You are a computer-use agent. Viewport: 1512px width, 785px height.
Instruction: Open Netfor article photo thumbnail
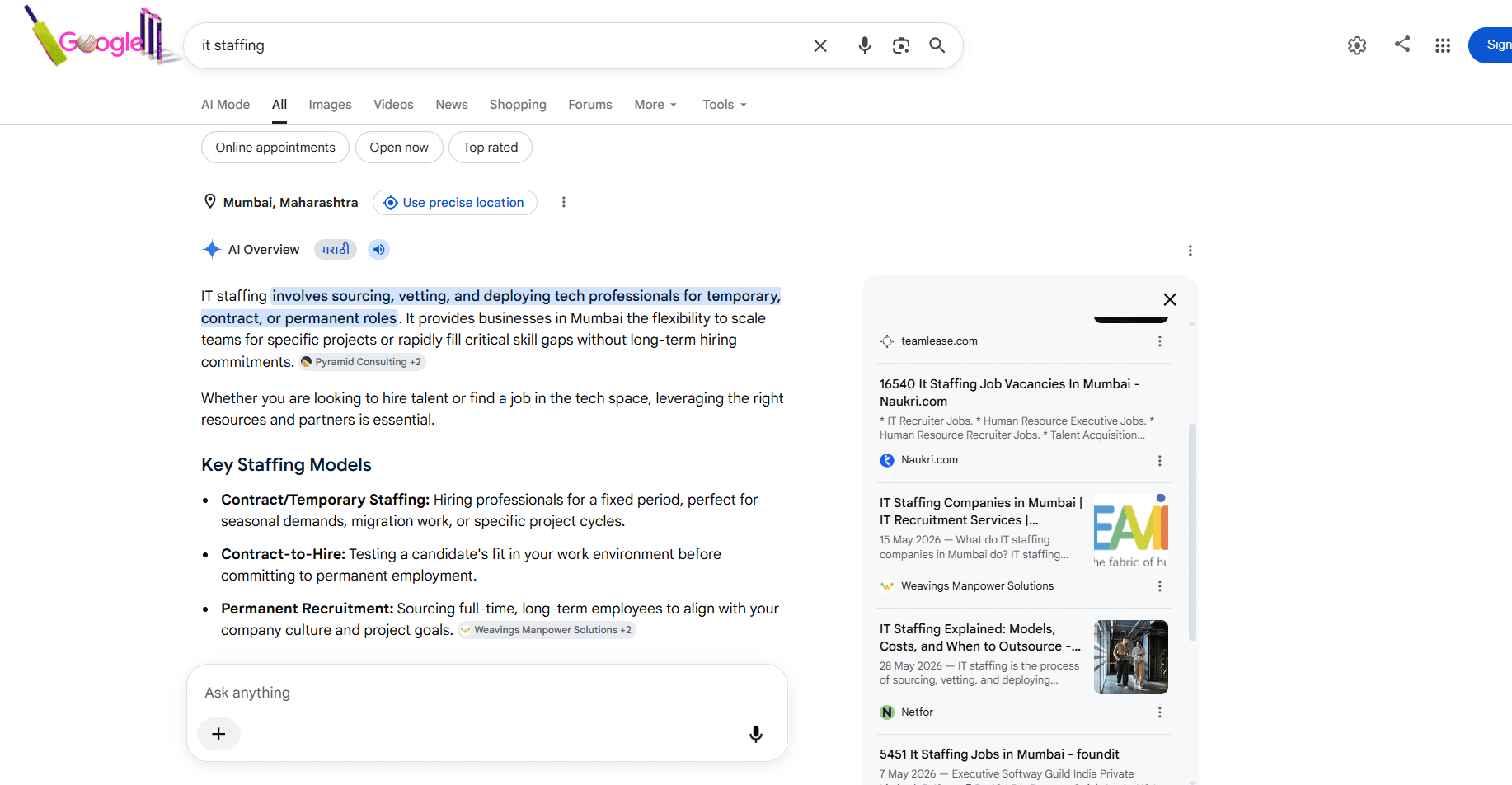click(1131, 657)
